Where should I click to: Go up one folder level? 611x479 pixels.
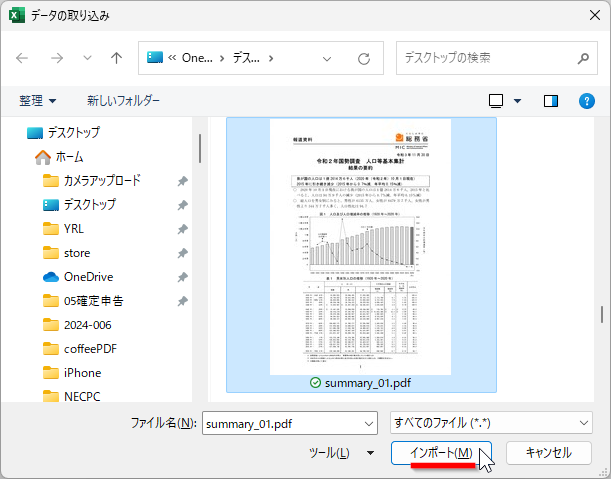click(x=116, y=58)
